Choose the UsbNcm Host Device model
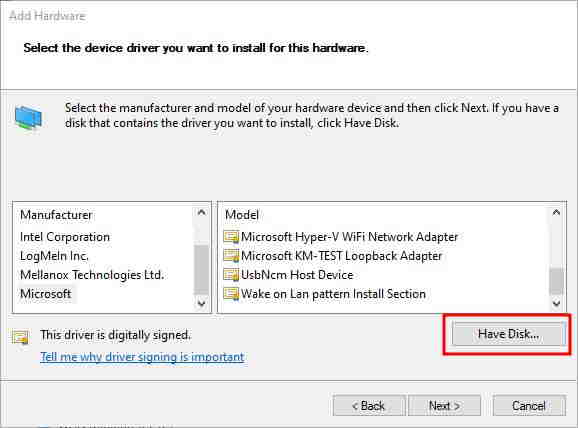Viewport: 578px width, 428px height. 297,275
